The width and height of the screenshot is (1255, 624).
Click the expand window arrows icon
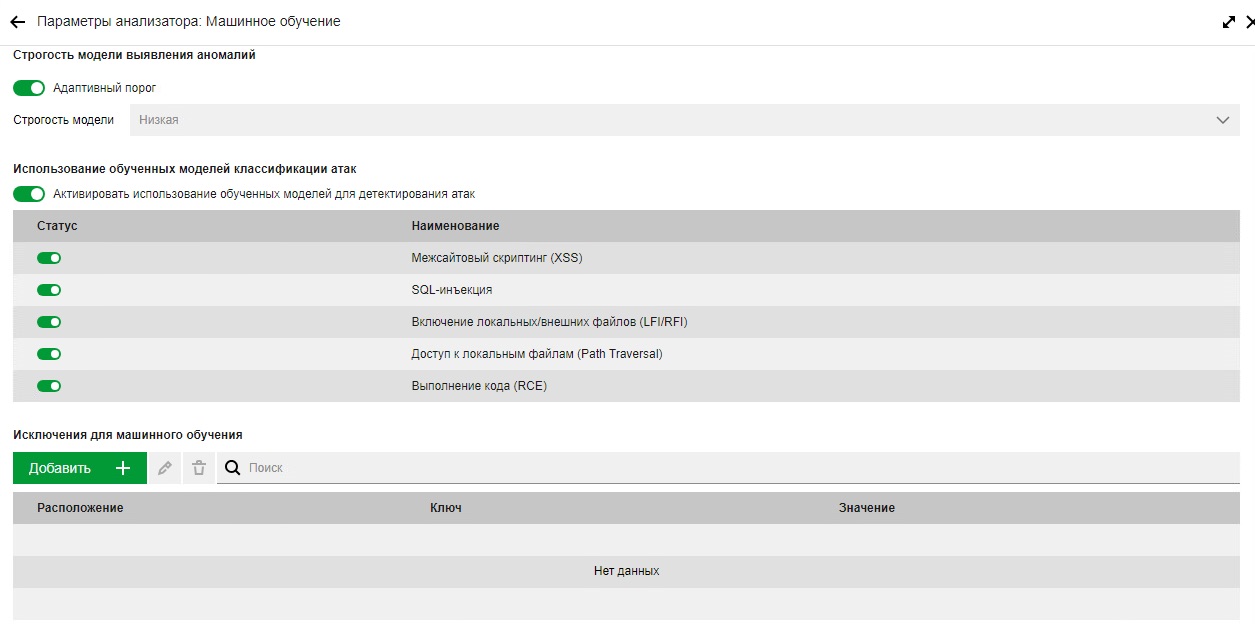(1229, 21)
